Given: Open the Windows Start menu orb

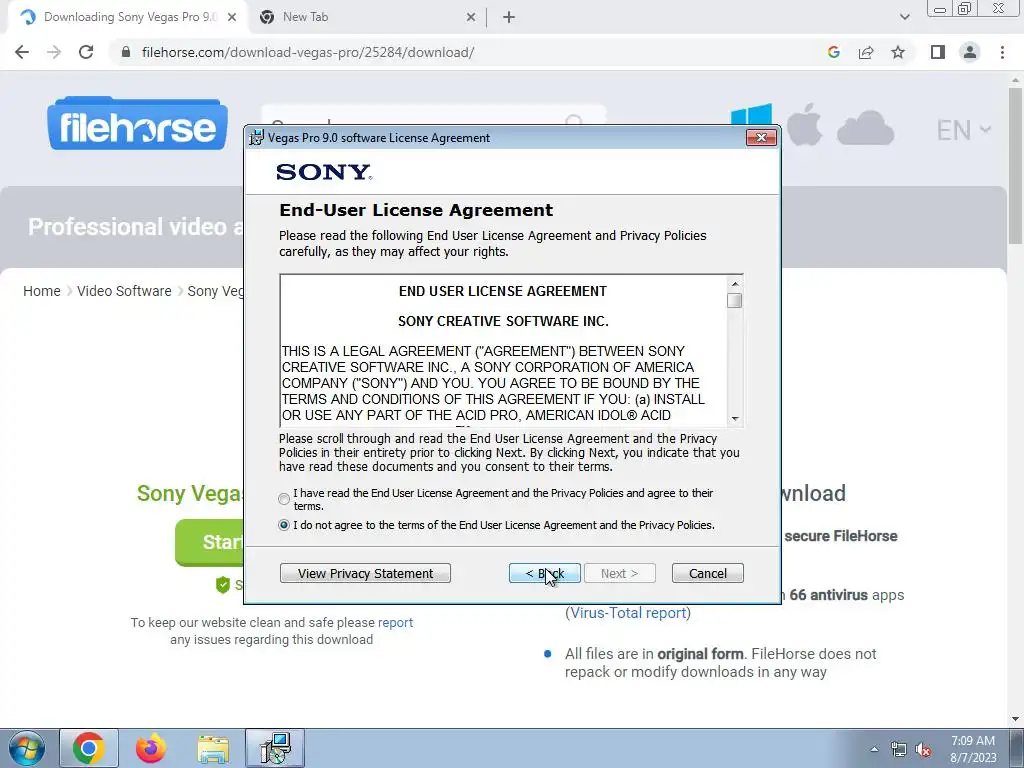Looking at the screenshot, I should (x=27, y=749).
